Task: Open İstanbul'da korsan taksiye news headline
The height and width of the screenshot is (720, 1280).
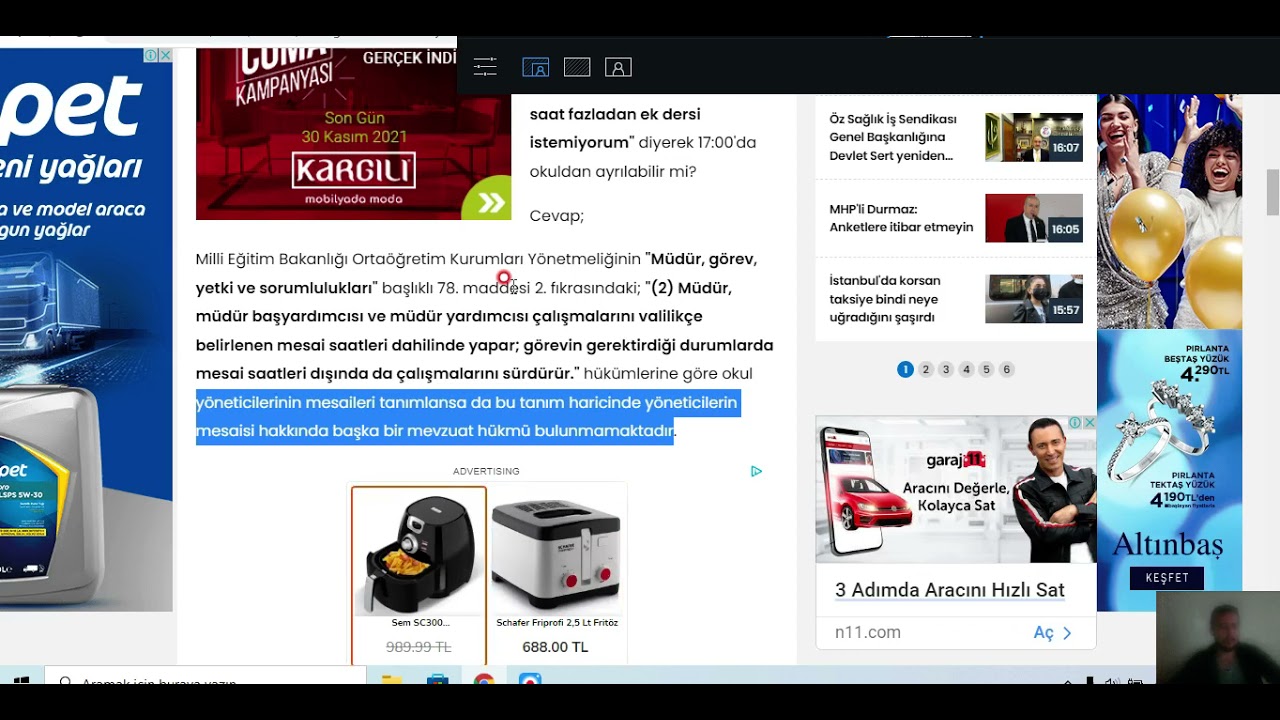Action: click(885, 299)
